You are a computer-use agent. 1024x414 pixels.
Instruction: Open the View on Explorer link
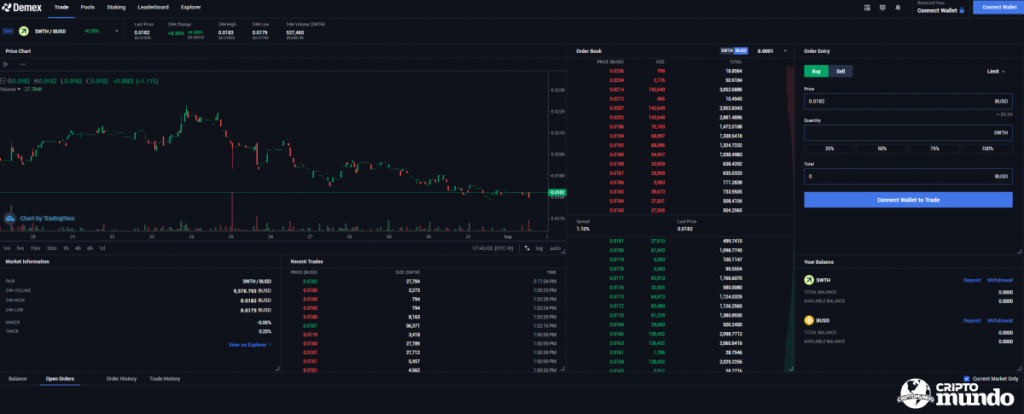pyautogui.click(x=250, y=344)
